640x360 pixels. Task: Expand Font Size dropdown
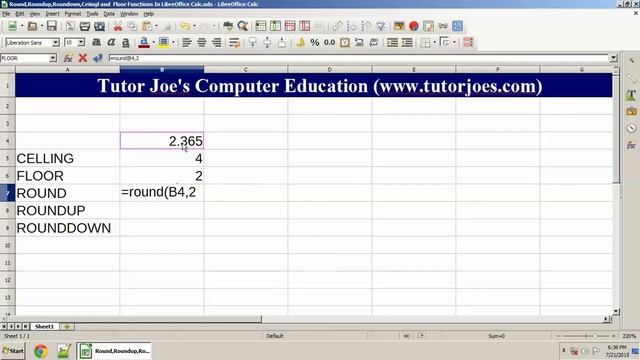click(81, 42)
